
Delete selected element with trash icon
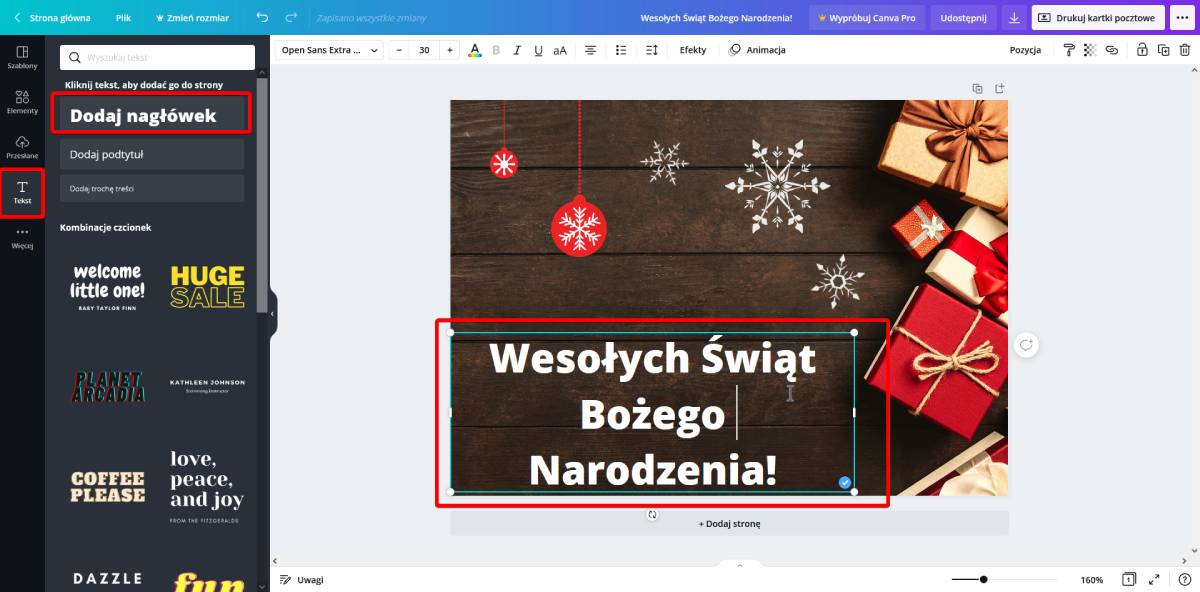1185,50
